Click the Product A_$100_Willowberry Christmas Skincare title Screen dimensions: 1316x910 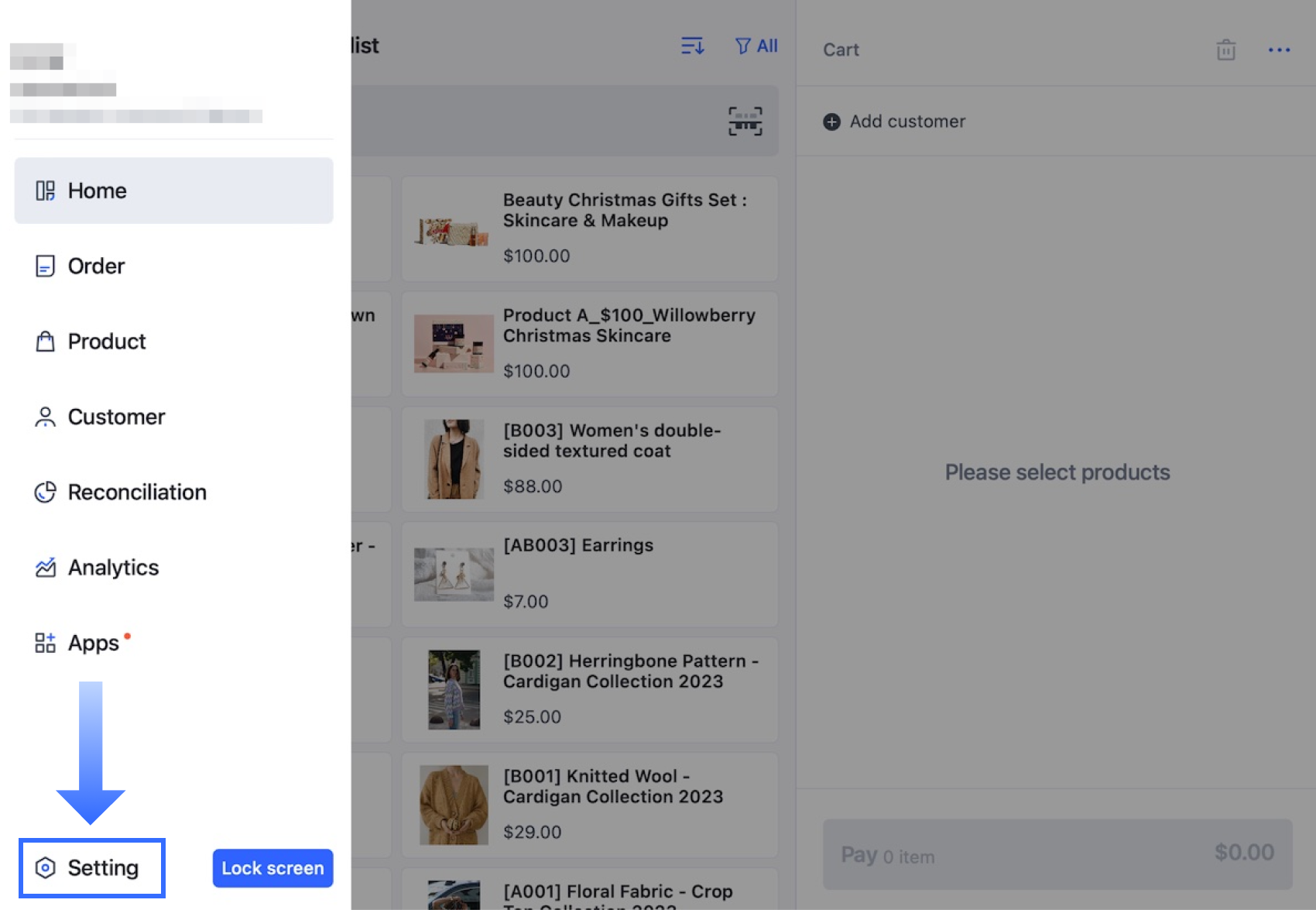[629, 325]
